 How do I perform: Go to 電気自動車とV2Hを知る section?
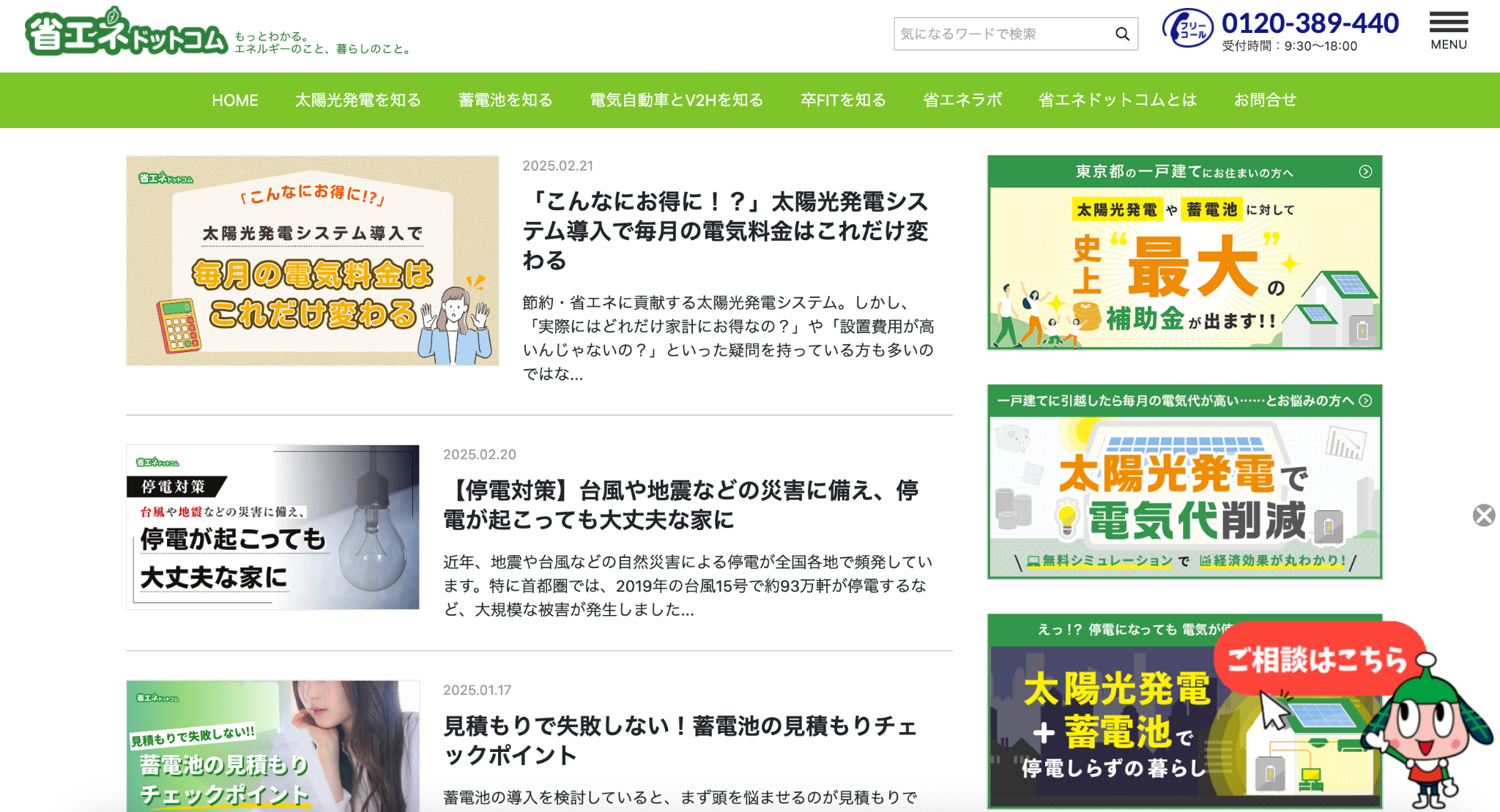676,100
